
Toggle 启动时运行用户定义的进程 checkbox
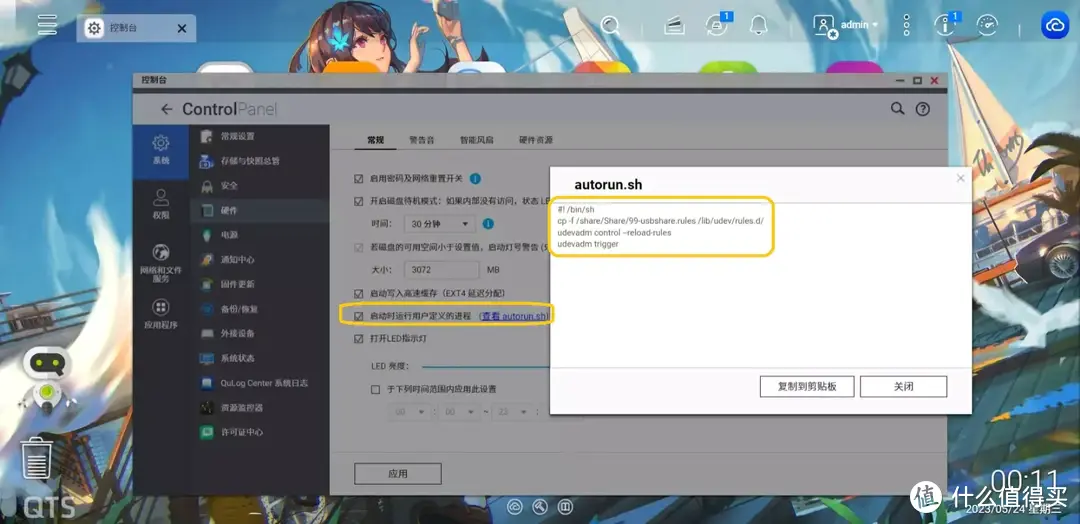[358, 316]
